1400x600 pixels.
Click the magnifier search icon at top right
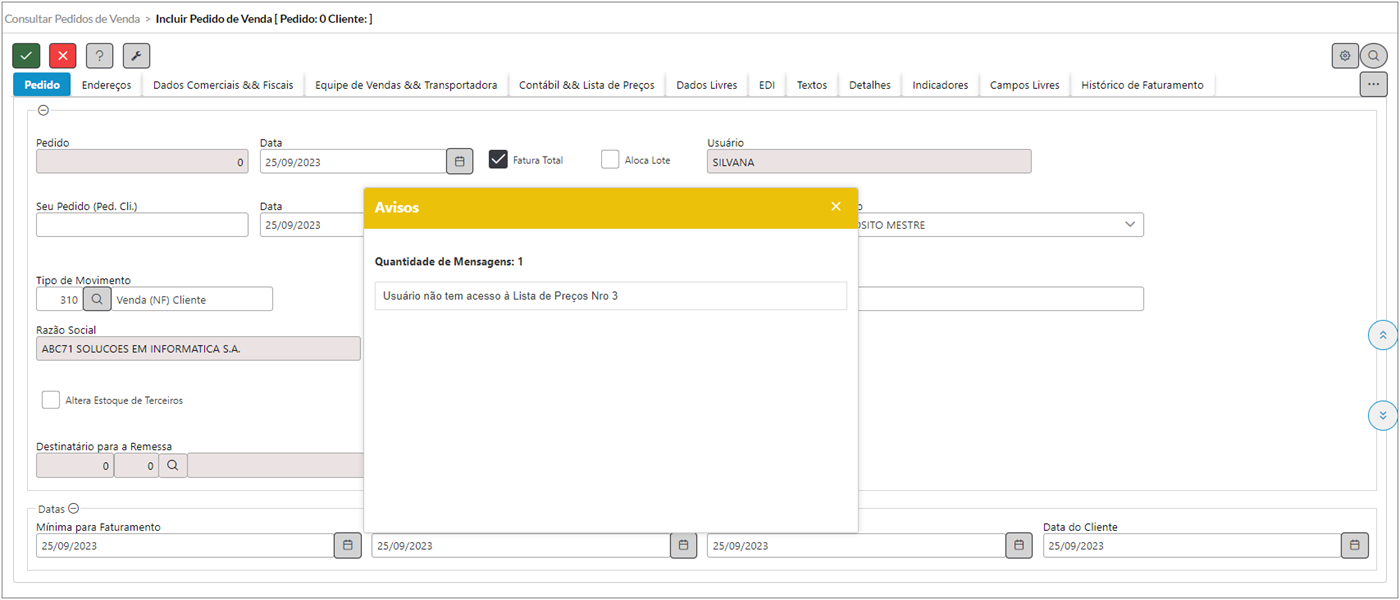(x=1374, y=56)
